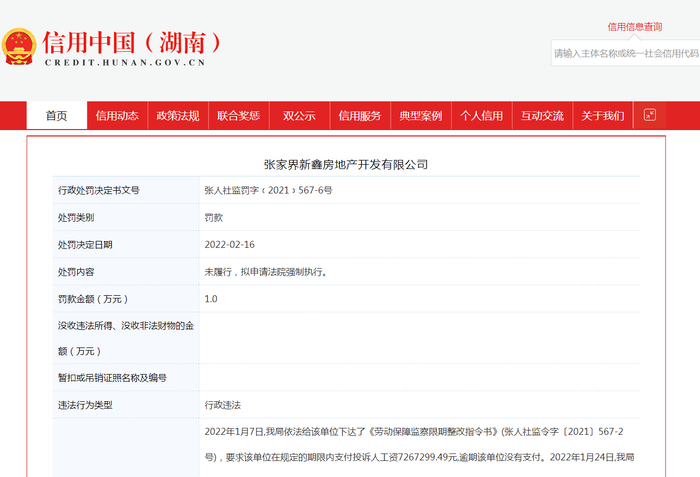Click the 信用信息查询 search tab
The width and height of the screenshot is (700, 477).
coord(634,27)
